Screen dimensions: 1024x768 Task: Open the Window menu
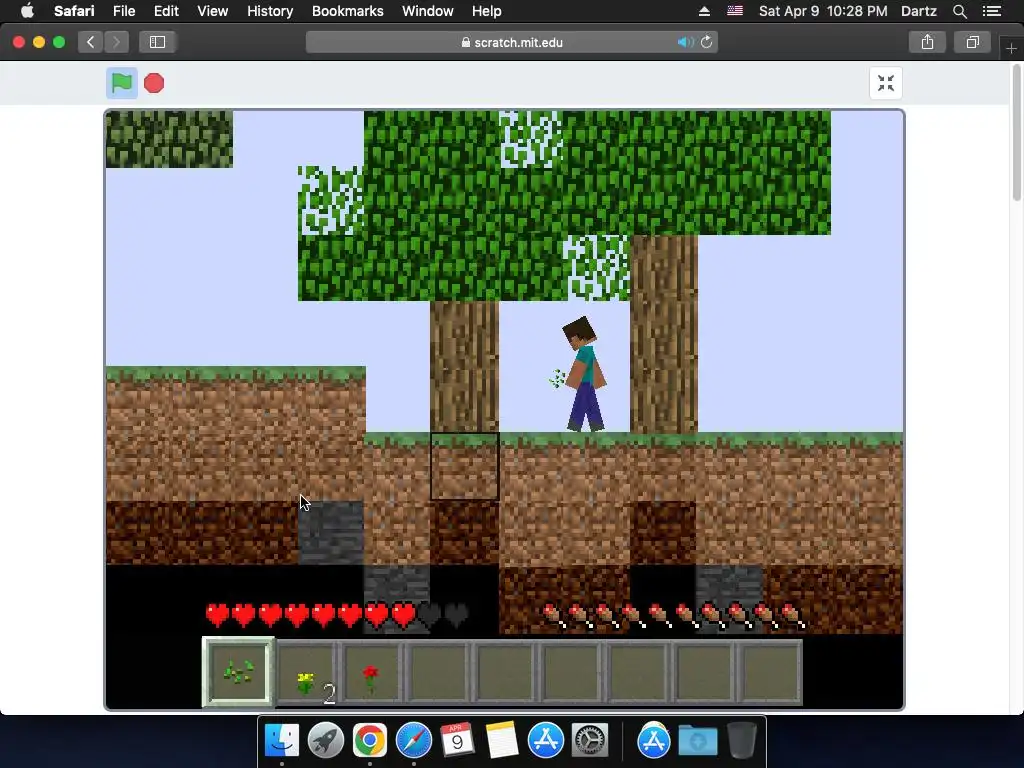[427, 11]
